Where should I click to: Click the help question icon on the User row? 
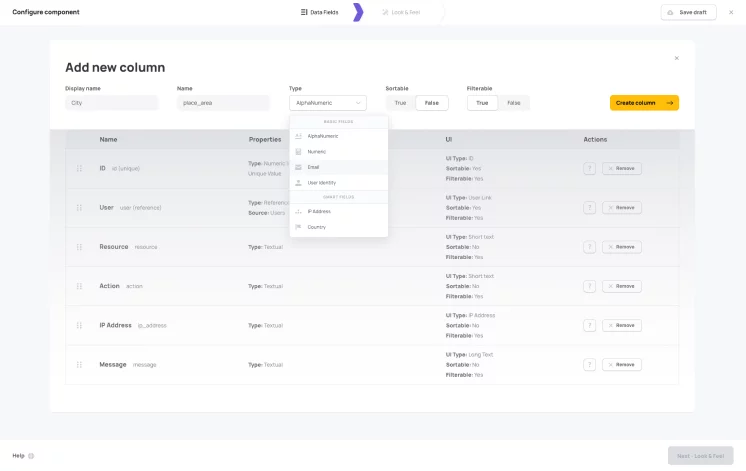(589, 208)
